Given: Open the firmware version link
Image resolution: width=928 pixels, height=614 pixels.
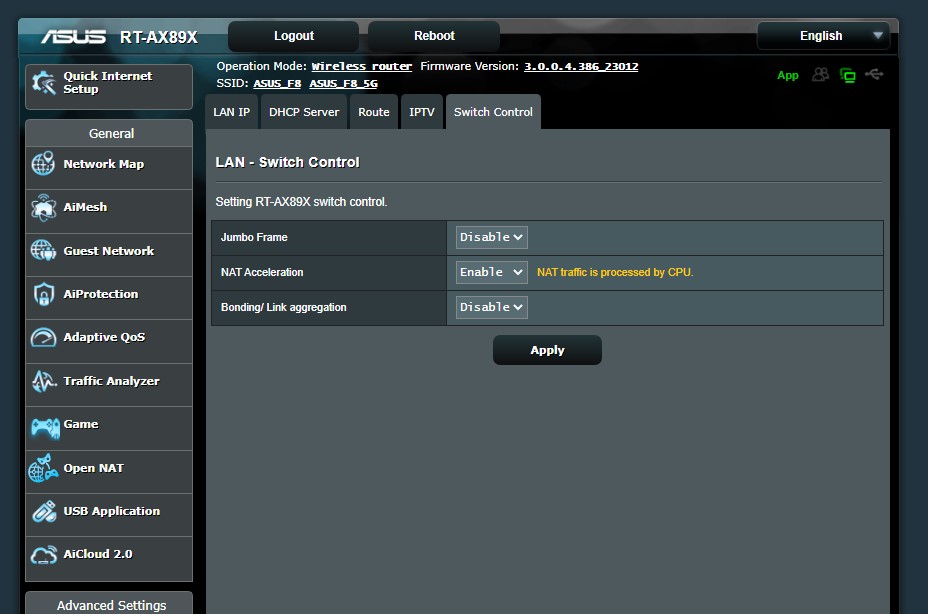Looking at the screenshot, I should click(581, 66).
